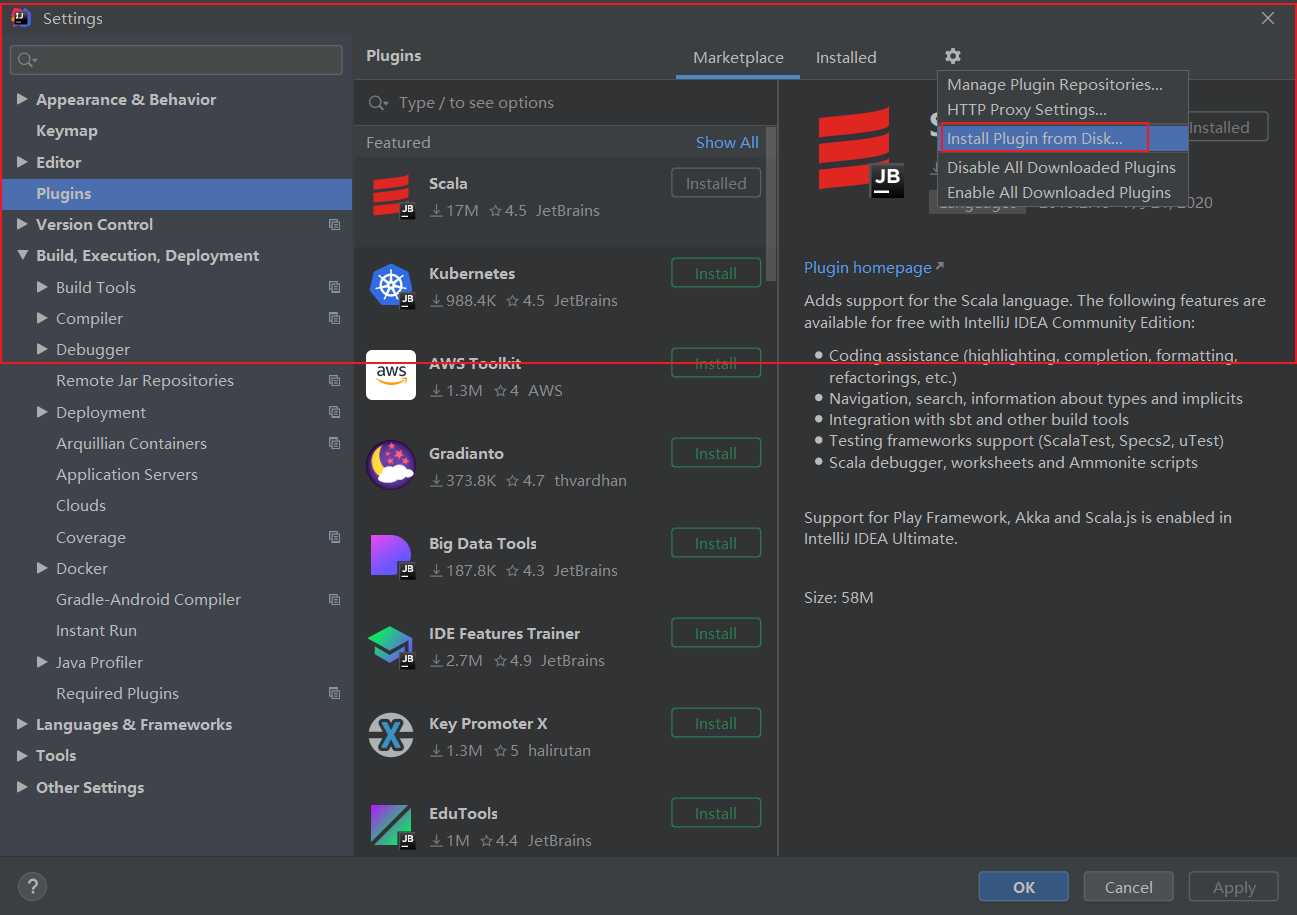Expand the Version Control node arrow
1297x915 pixels.
(x=22, y=224)
